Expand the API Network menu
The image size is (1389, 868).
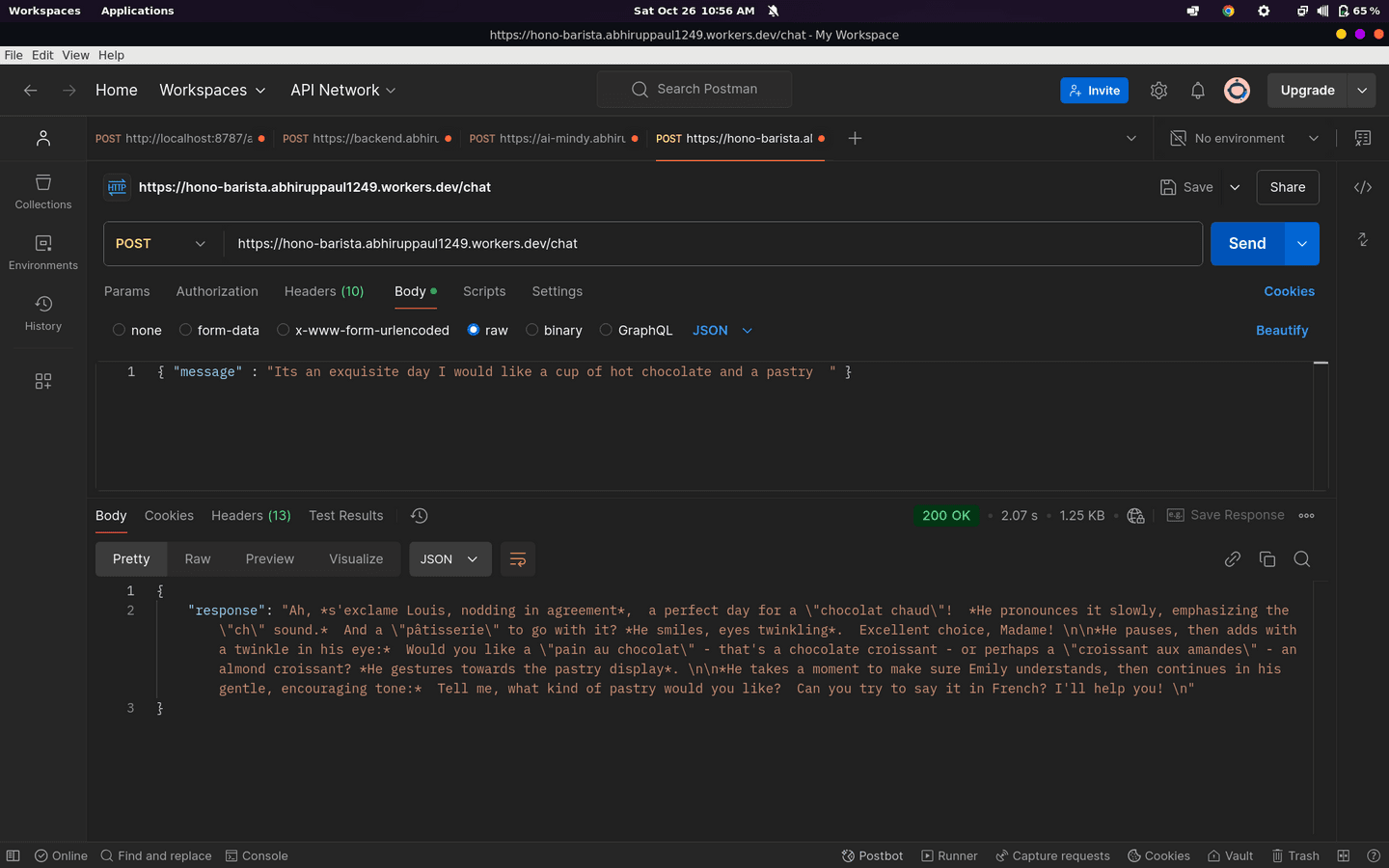pos(343,90)
